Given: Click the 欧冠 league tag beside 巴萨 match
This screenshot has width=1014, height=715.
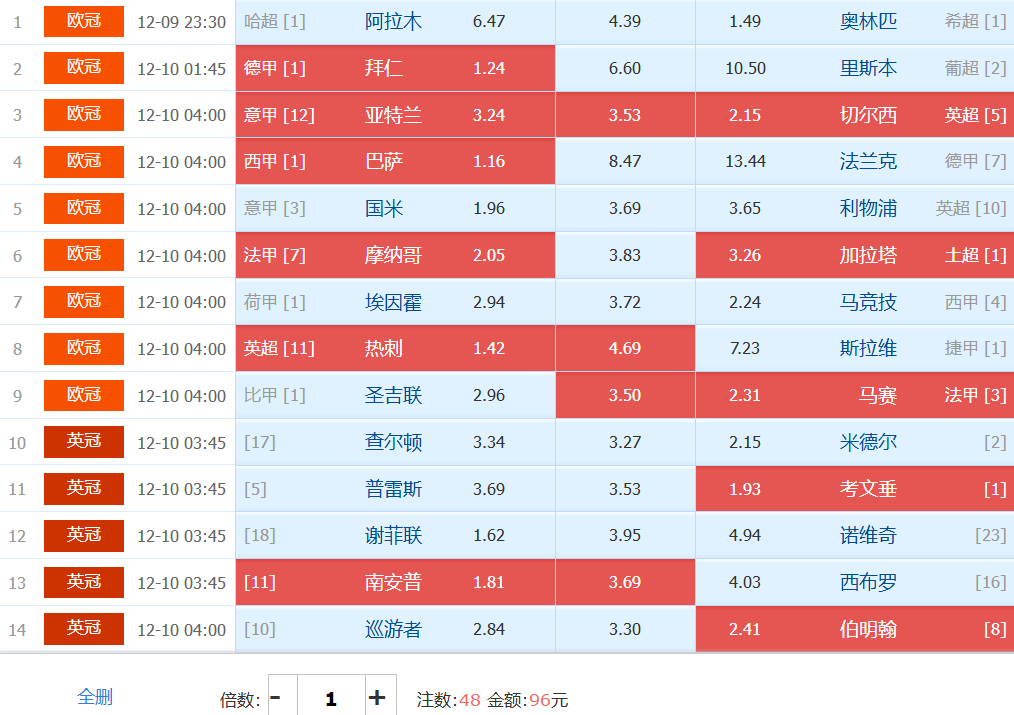Looking at the screenshot, I should tap(84, 161).
